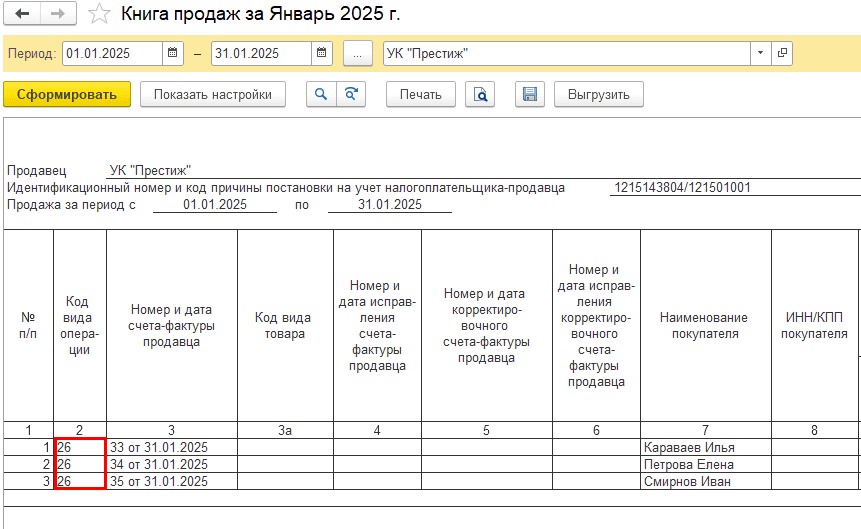Click the forward navigation arrow

click(58, 14)
